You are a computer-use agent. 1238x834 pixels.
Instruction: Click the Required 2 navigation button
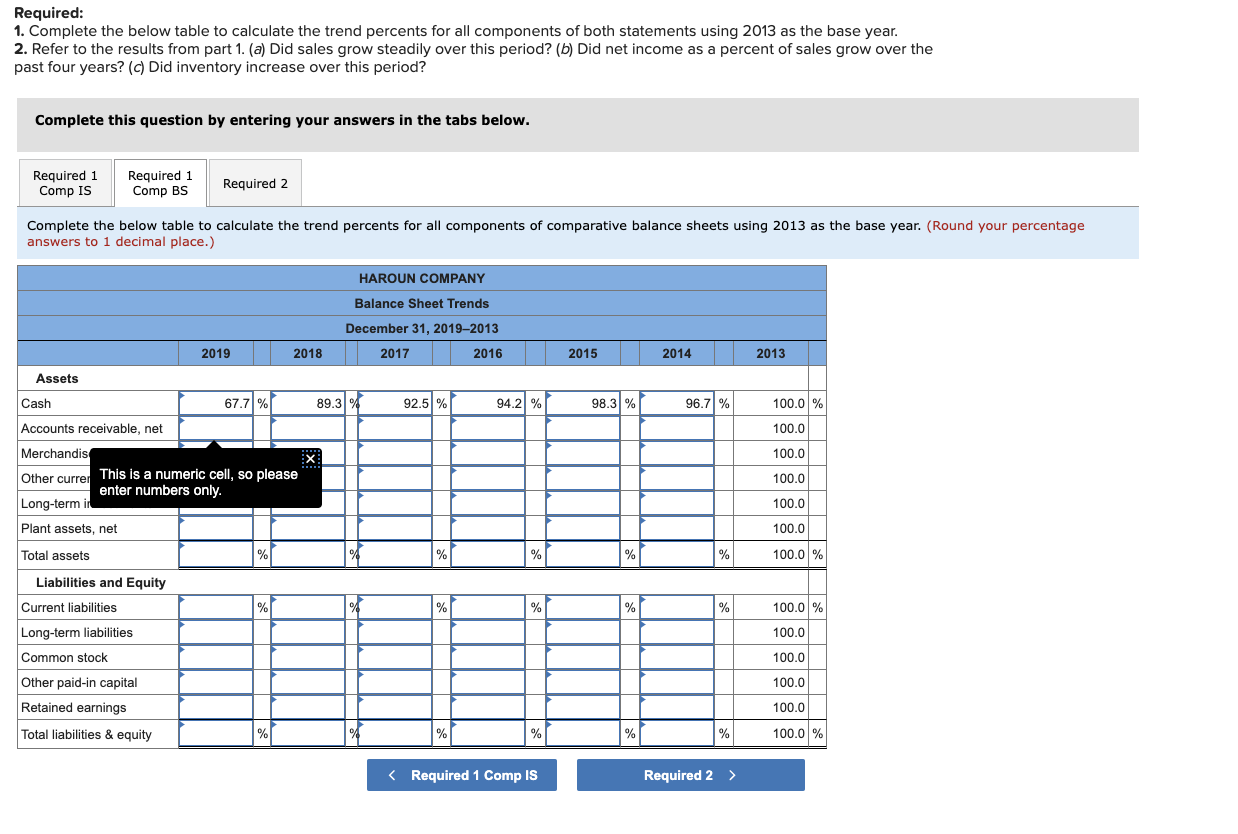(x=690, y=775)
